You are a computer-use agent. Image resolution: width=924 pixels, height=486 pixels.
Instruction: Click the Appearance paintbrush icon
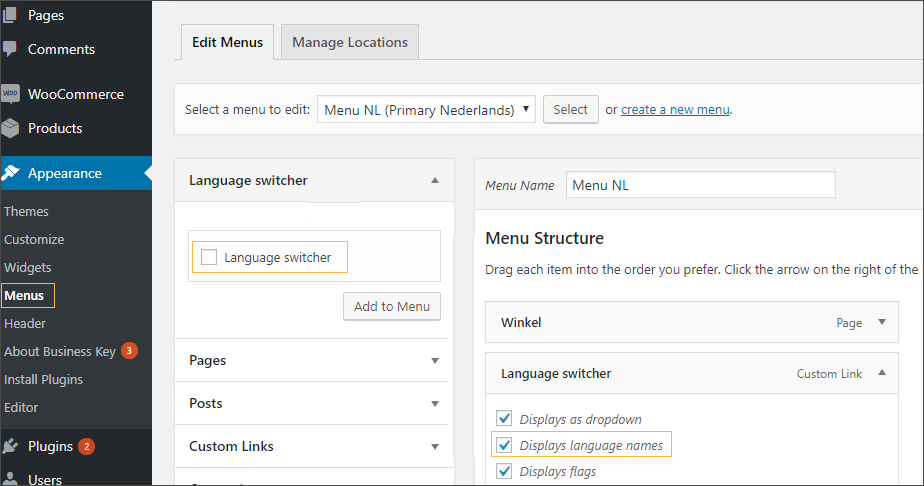click(x=10, y=173)
